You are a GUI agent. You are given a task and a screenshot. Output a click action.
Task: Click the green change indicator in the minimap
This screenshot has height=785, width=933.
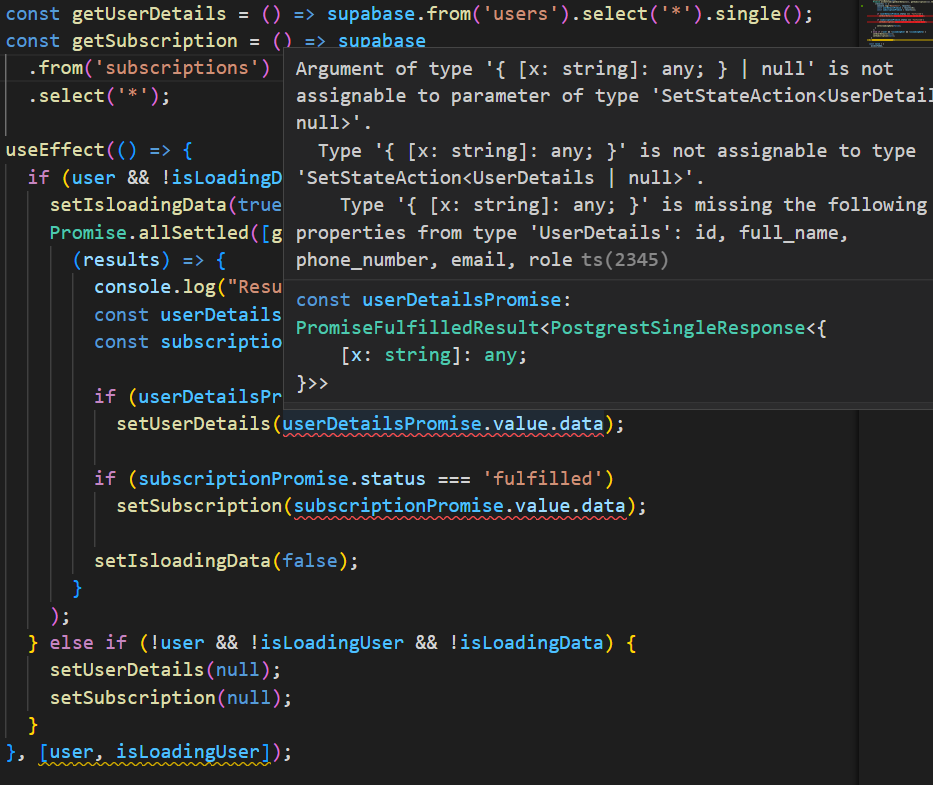tap(862, 6)
